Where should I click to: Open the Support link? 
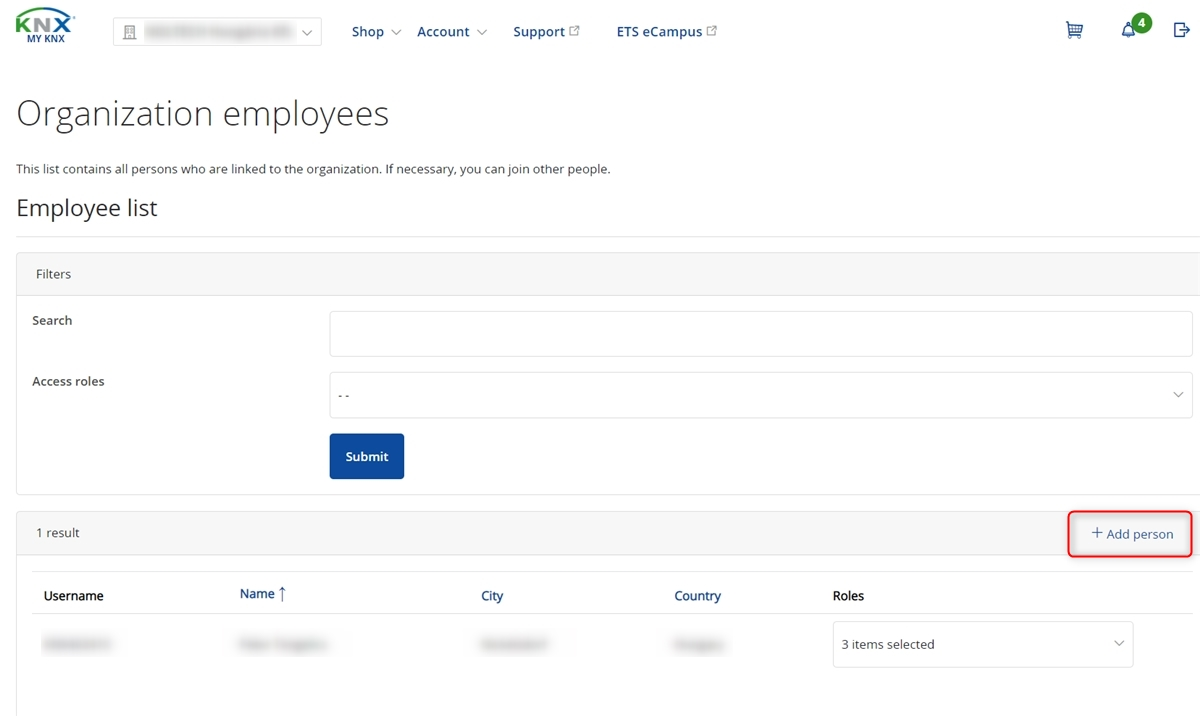point(539,32)
